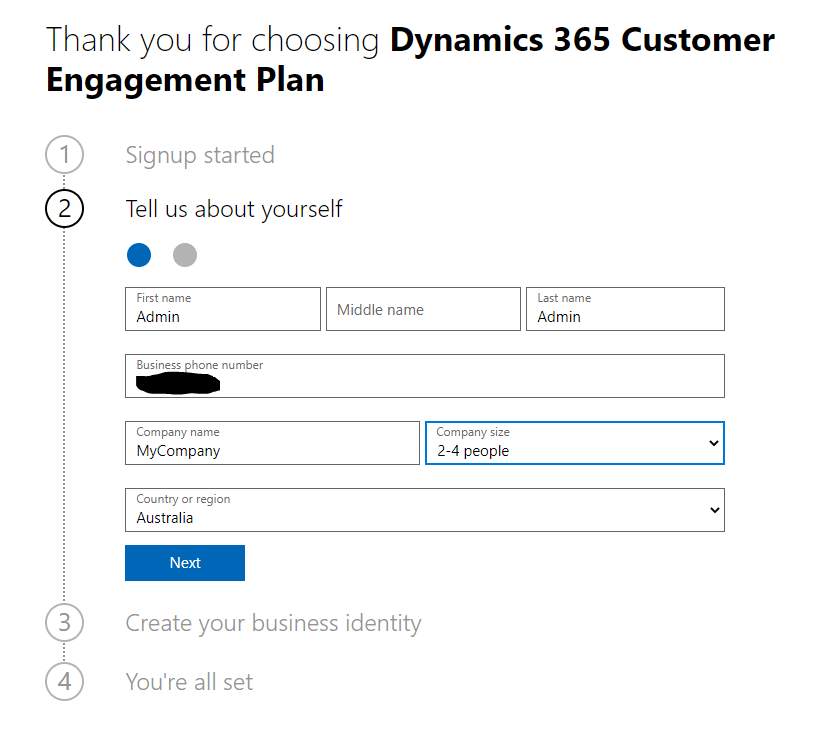Image resolution: width=826 pixels, height=746 pixels.
Task: Jump to Create your business identity step
Action: point(273,623)
